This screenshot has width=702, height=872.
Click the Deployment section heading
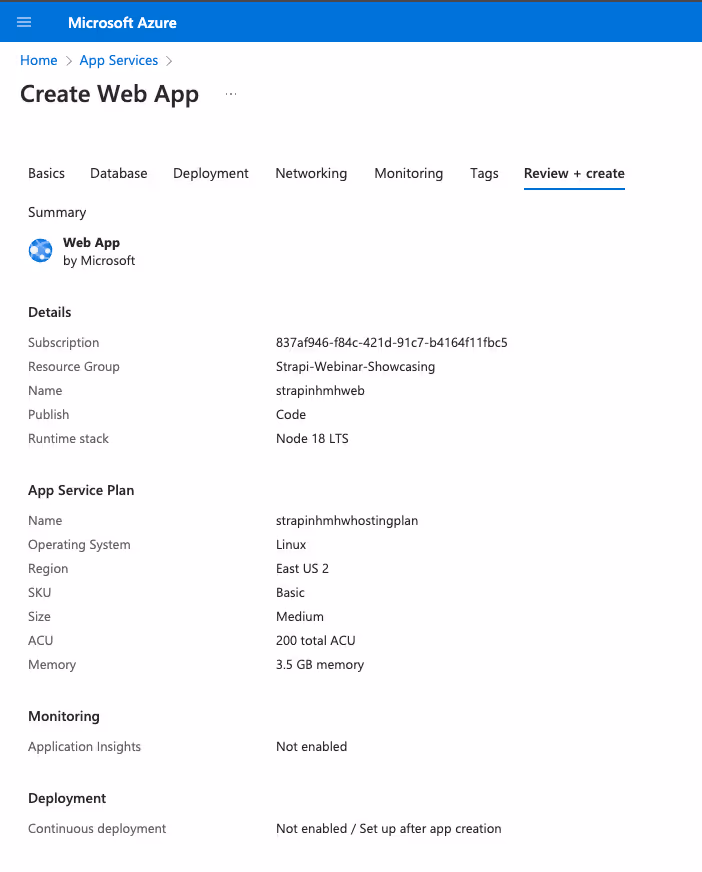(x=67, y=799)
